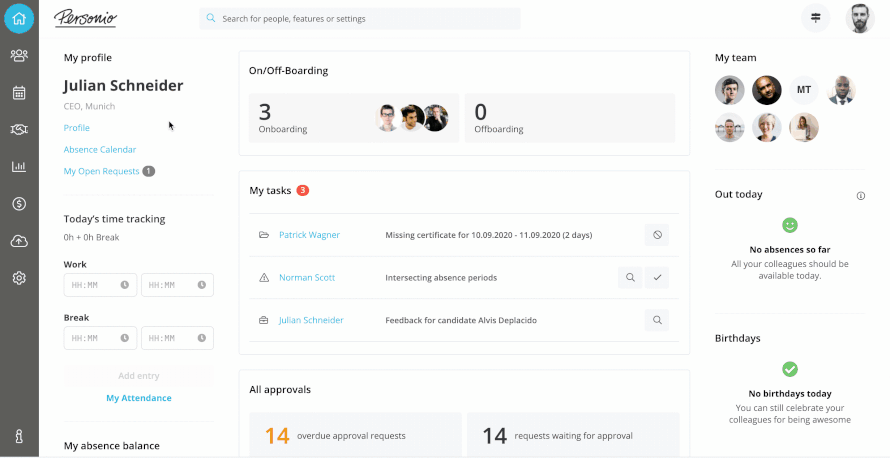Click Work start time input field
This screenshot has height=458, width=890.
pos(100,285)
